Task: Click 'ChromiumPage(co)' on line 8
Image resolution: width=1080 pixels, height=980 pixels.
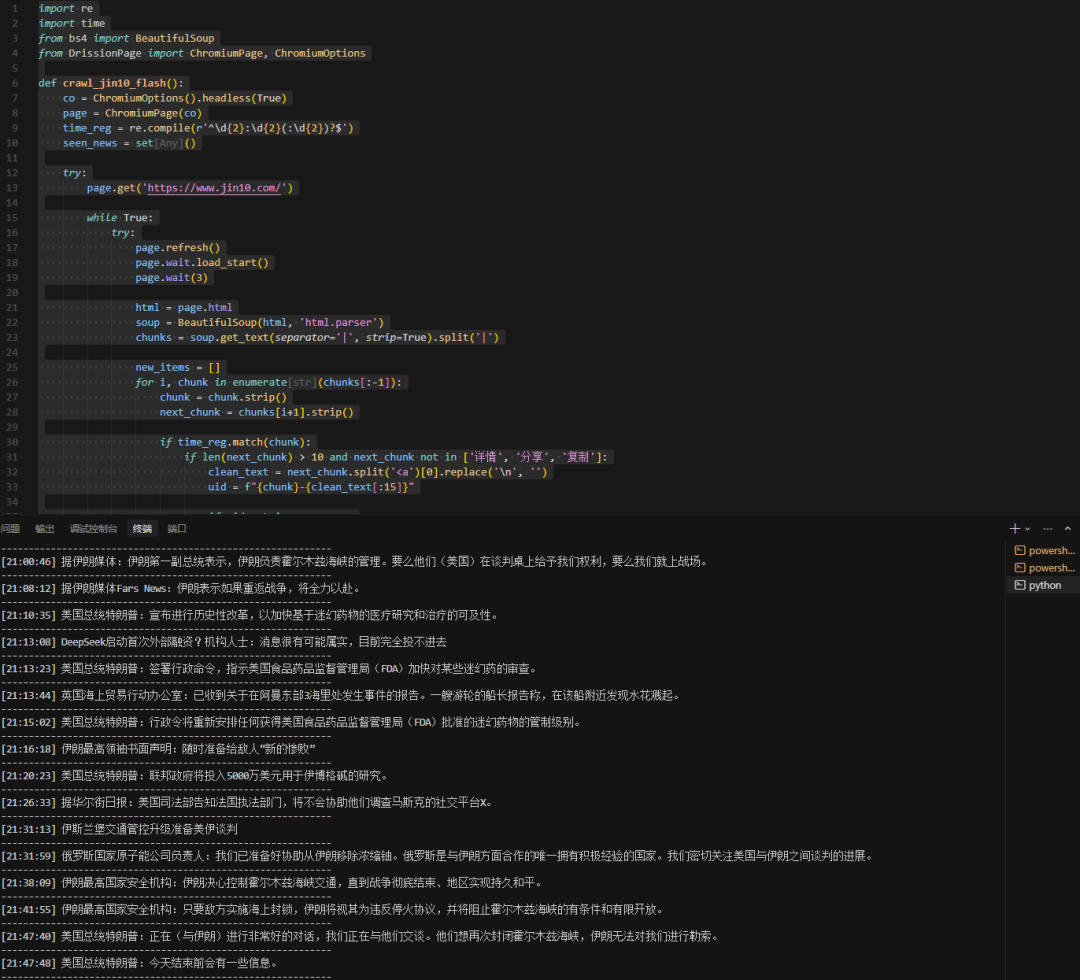Action: point(153,114)
